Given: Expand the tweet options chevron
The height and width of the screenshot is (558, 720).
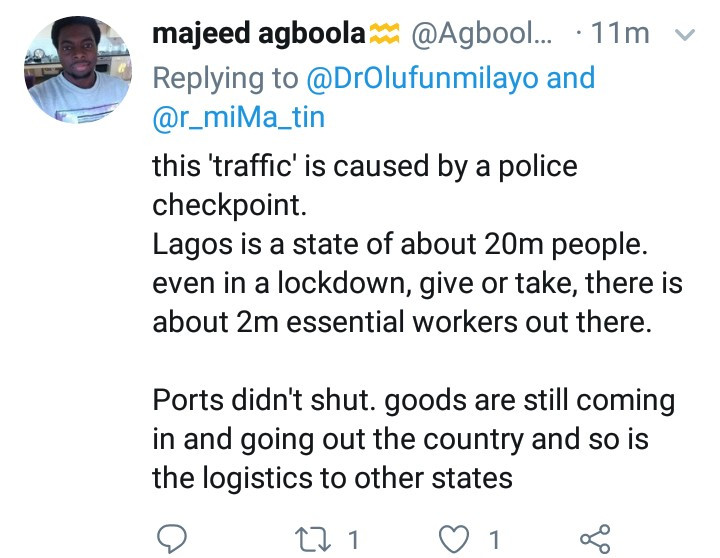Looking at the screenshot, I should [x=685, y=35].
